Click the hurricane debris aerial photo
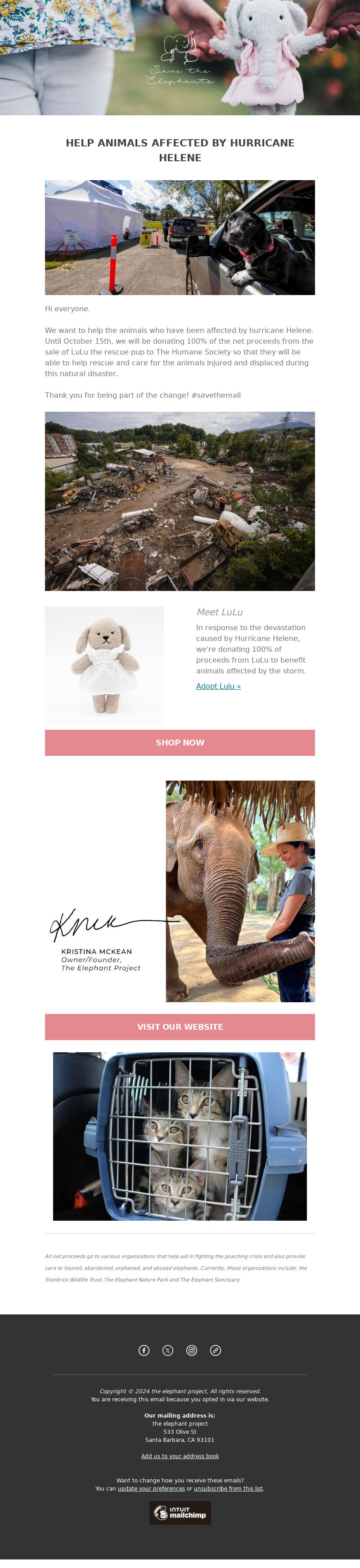 click(x=180, y=501)
